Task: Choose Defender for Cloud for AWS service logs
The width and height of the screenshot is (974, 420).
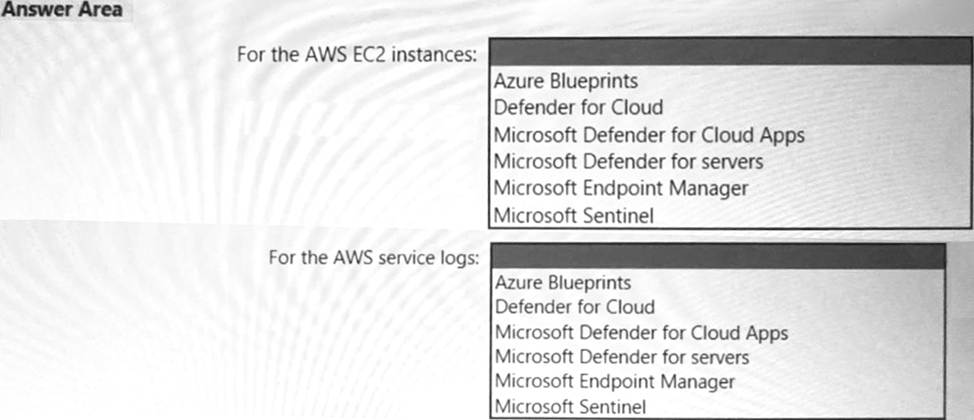Action: (575, 307)
